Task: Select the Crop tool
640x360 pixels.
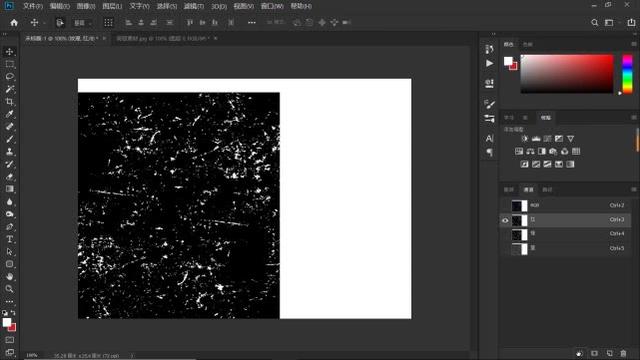Action: pyautogui.click(x=9, y=102)
